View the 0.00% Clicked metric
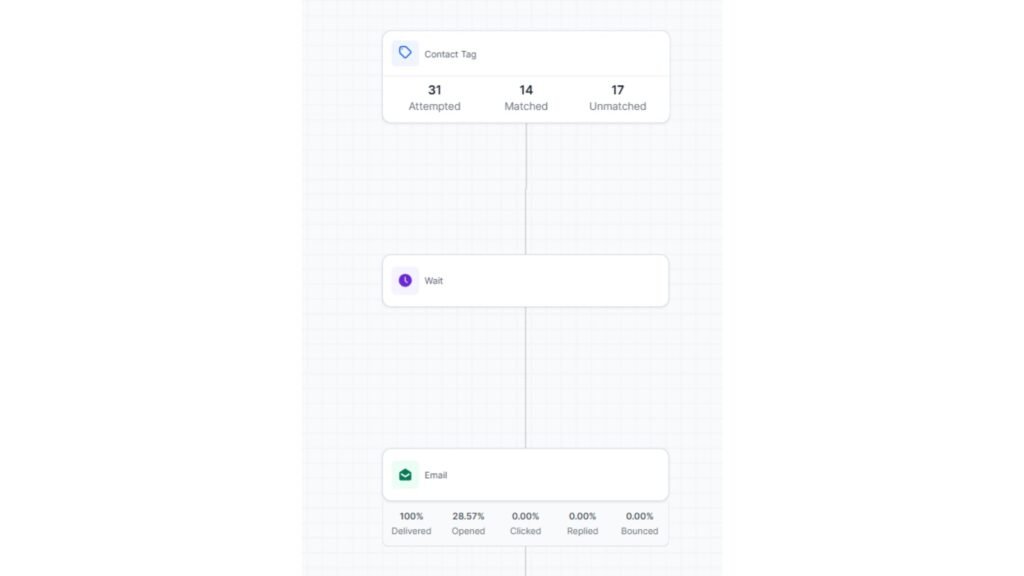 525,523
